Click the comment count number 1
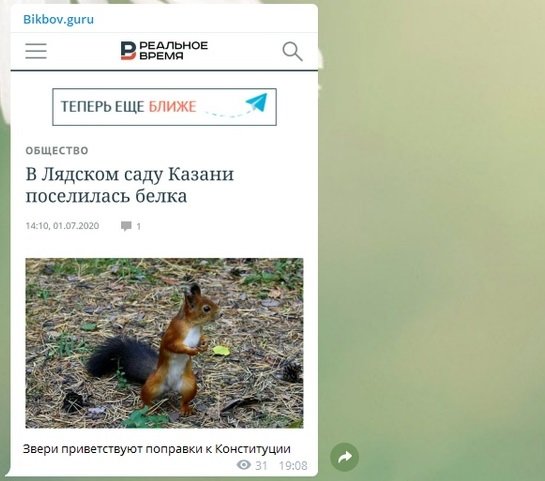The image size is (545, 481). (x=139, y=227)
